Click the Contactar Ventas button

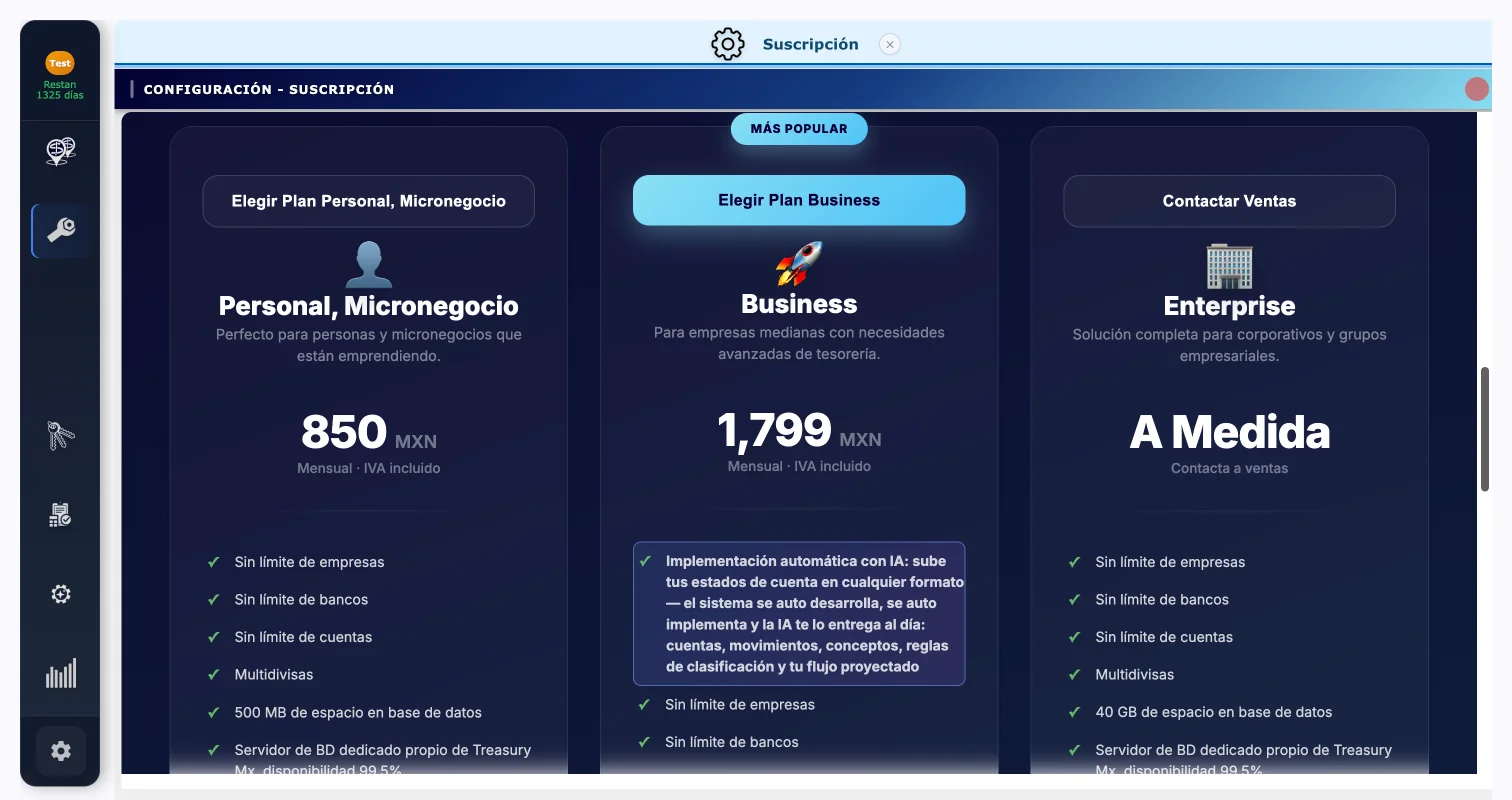tap(1229, 201)
